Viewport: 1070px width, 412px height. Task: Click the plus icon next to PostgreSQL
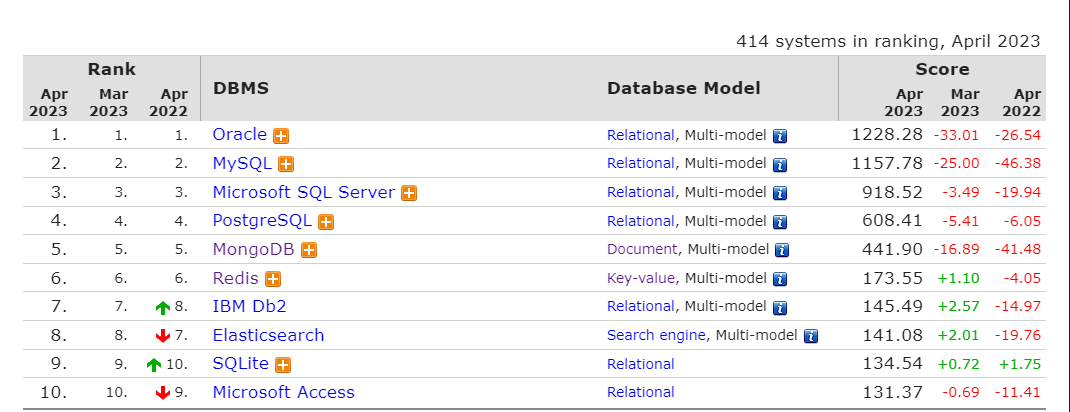[326, 222]
